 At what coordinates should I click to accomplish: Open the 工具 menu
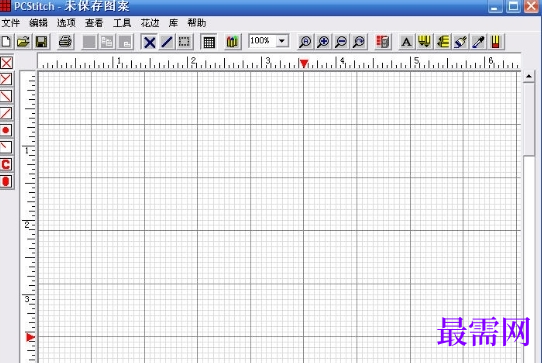pyautogui.click(x=122, y=23)
